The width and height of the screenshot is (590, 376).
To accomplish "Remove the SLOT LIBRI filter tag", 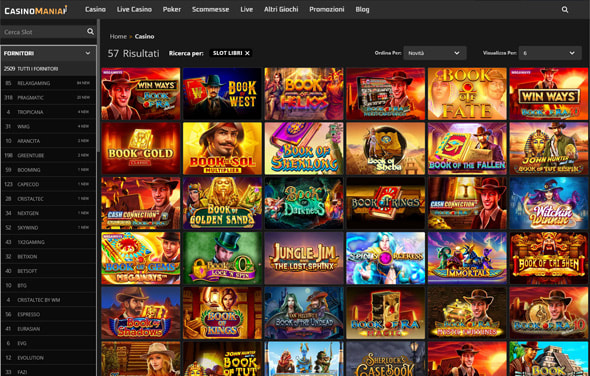I will [247, 53].
